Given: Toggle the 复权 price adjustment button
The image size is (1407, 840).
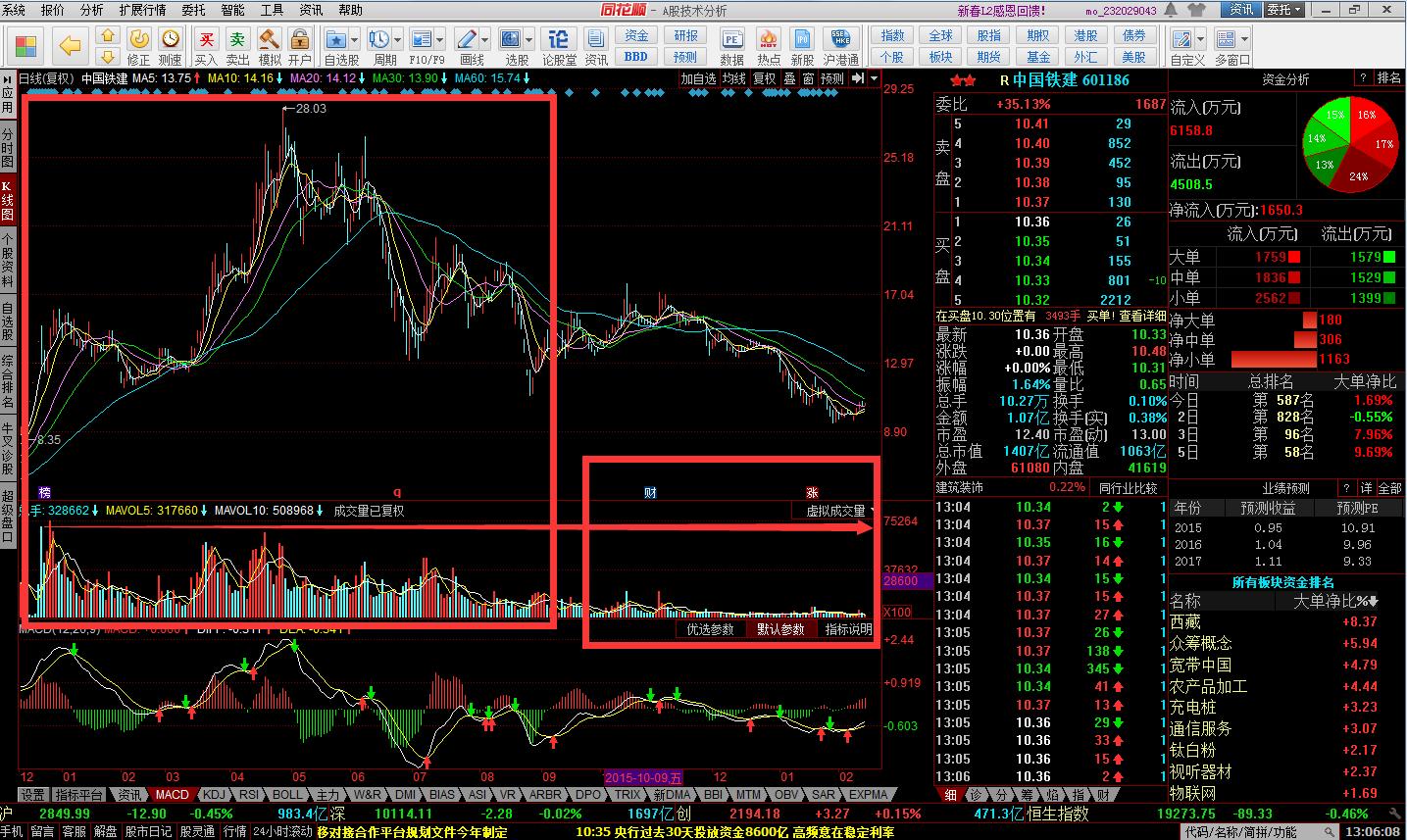Looking at the screenshot, I should (x=764, y=78).
